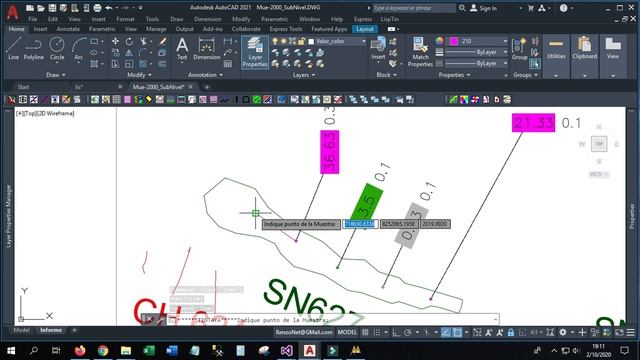Toggle polar tracking in status bar

tap(407, 332)
